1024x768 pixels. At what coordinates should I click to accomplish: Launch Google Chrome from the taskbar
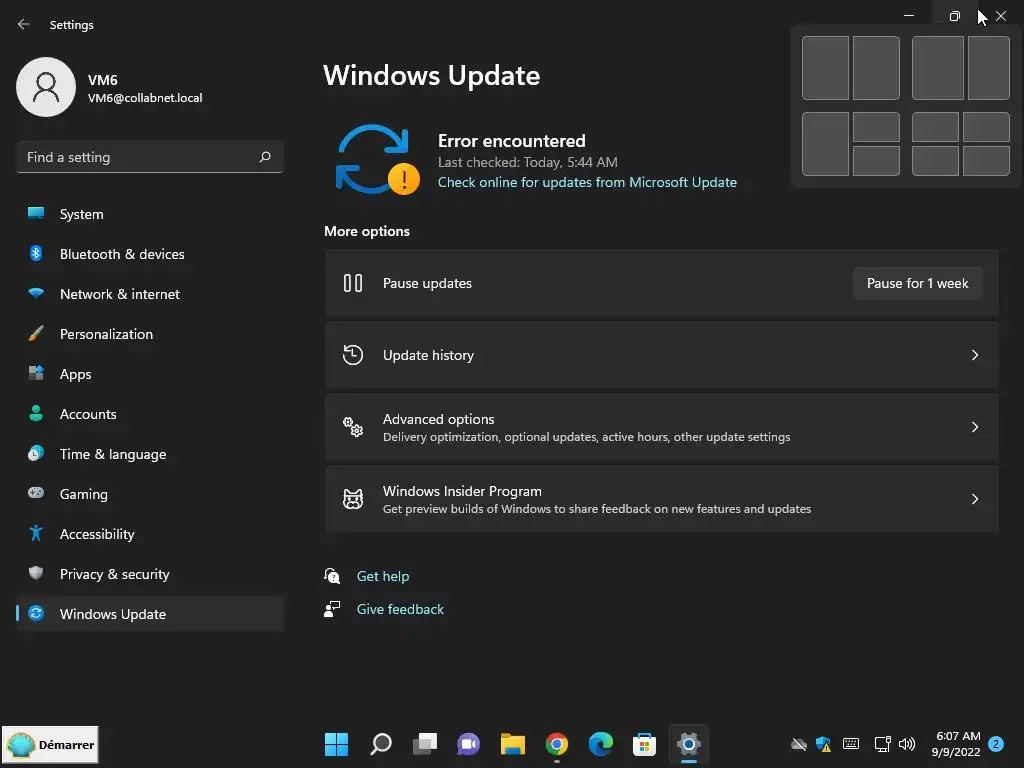(x=556, y=744)
